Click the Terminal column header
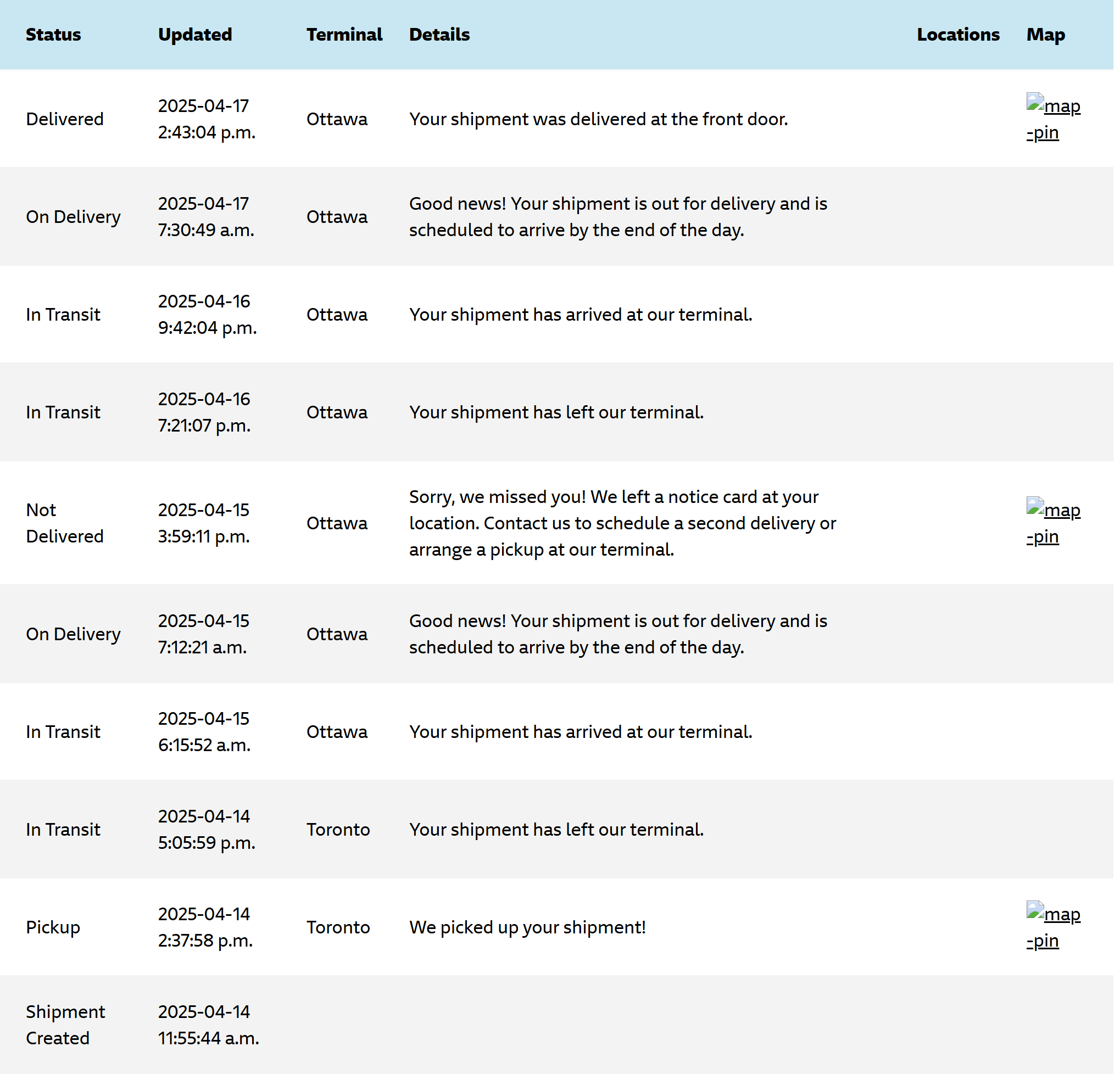Image resolution: width=1120 pixels, height=1080 pixels. click(x=344, y=35)
